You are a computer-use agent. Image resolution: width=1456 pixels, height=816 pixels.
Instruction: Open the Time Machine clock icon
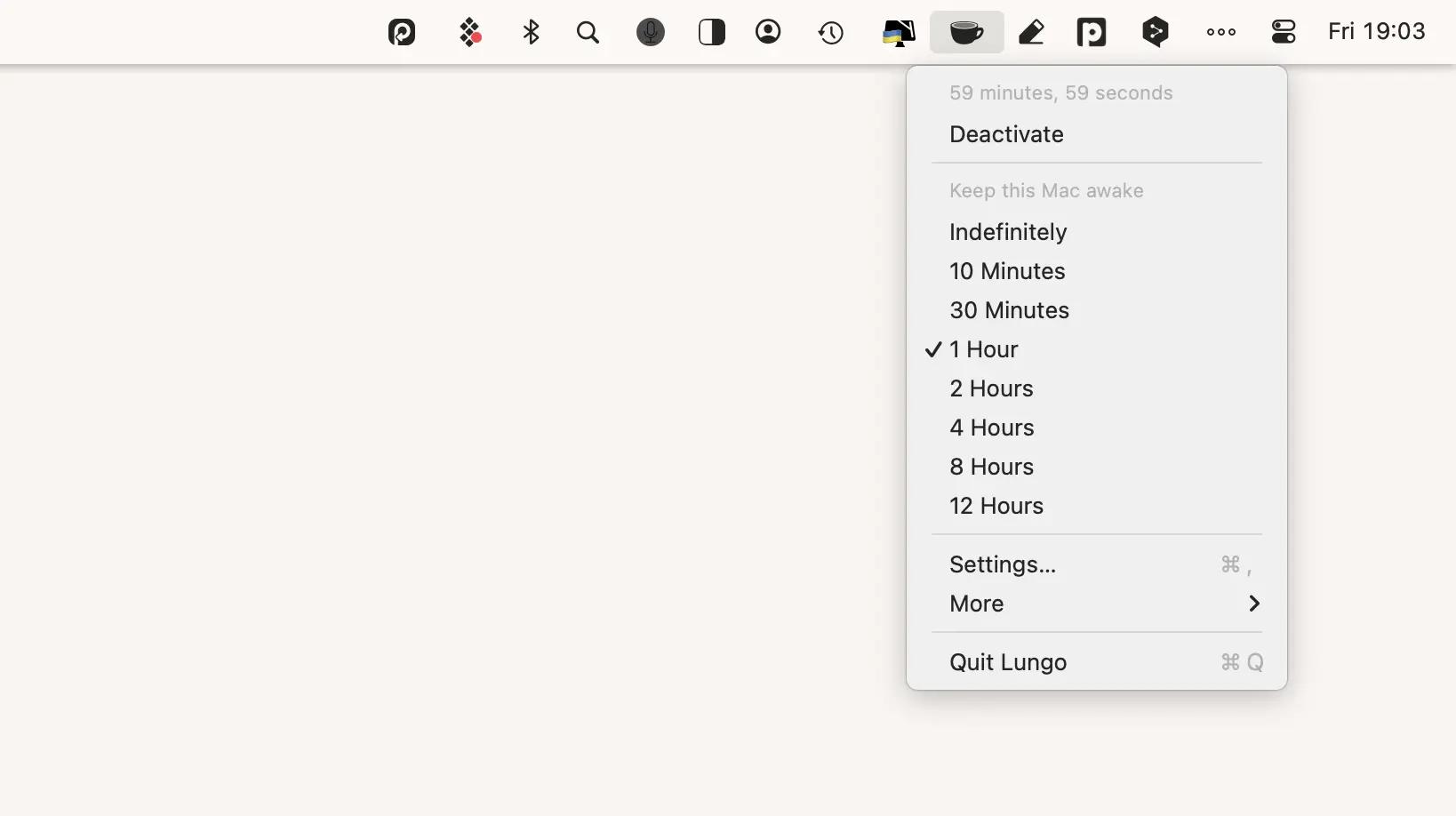(829, 32)
